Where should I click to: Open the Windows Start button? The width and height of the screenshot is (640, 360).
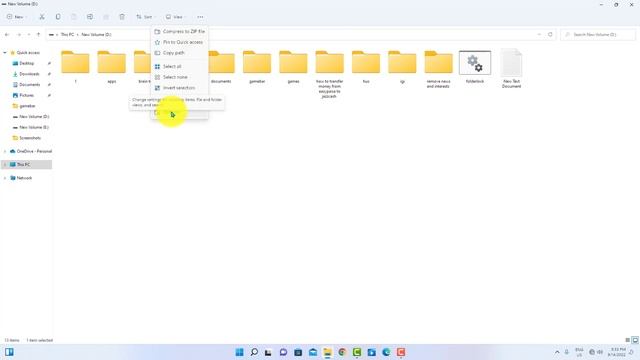tap(240, 352)
